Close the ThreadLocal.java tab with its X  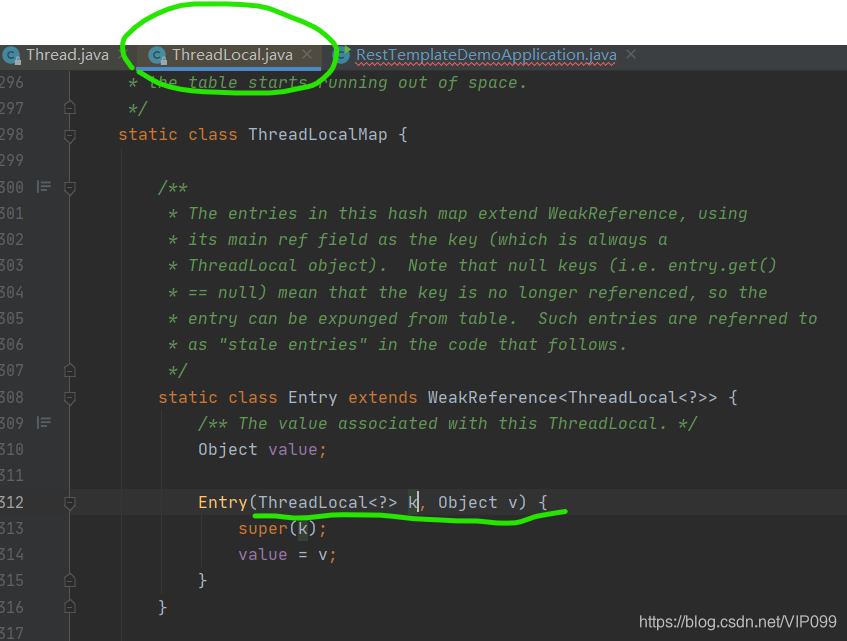[x=305, y=55]
